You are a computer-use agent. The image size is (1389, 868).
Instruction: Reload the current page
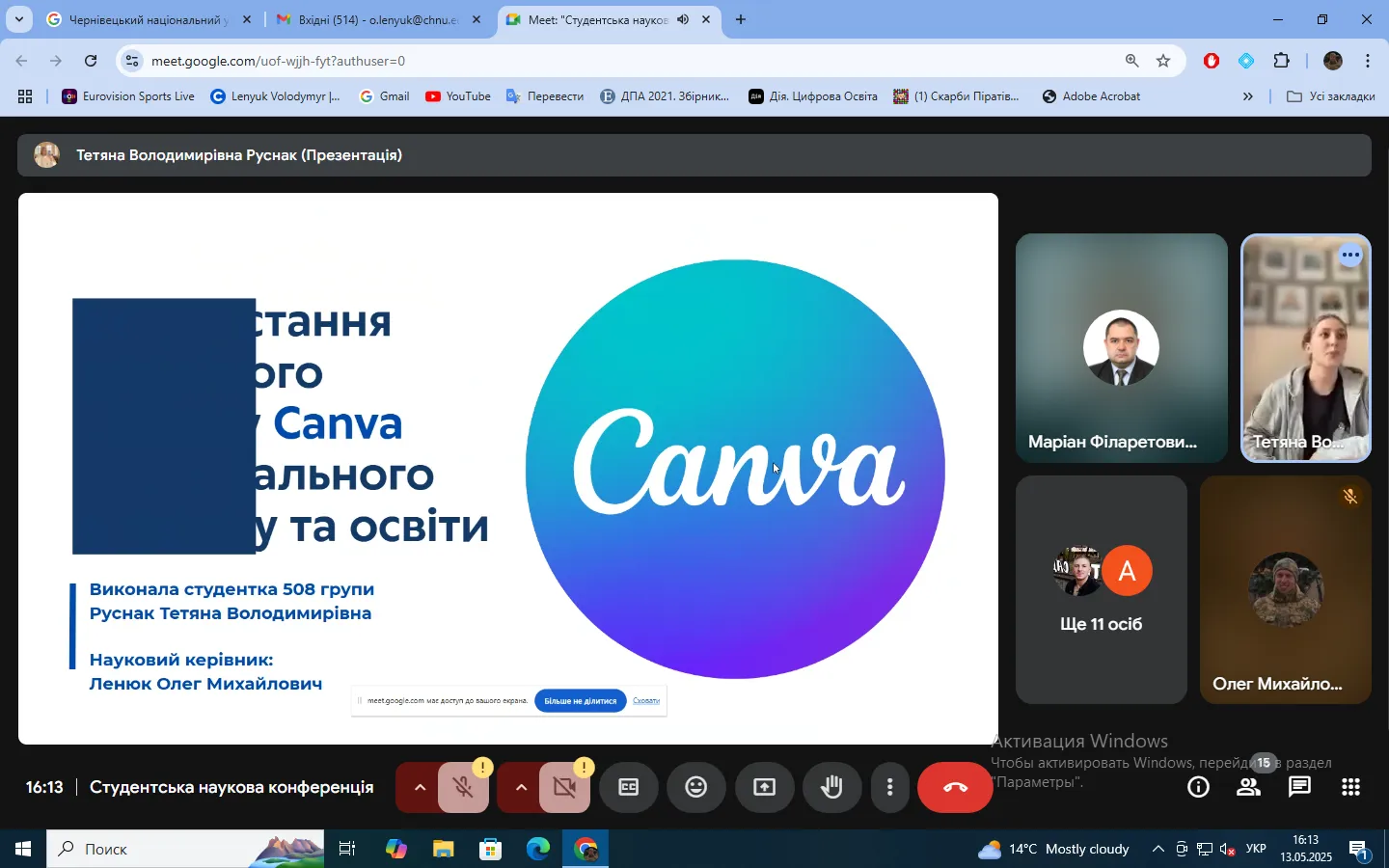(91, 61)
